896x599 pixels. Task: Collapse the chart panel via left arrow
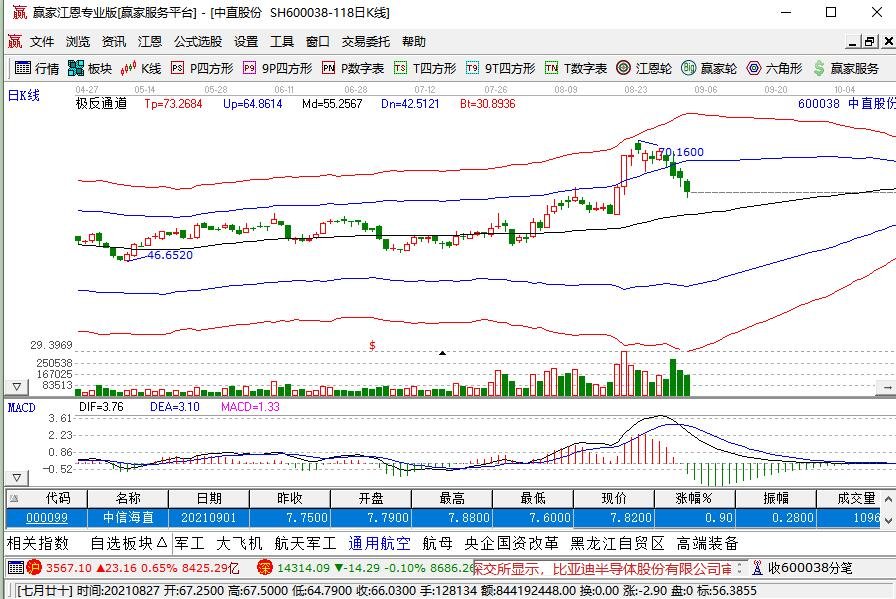(14, 384)
